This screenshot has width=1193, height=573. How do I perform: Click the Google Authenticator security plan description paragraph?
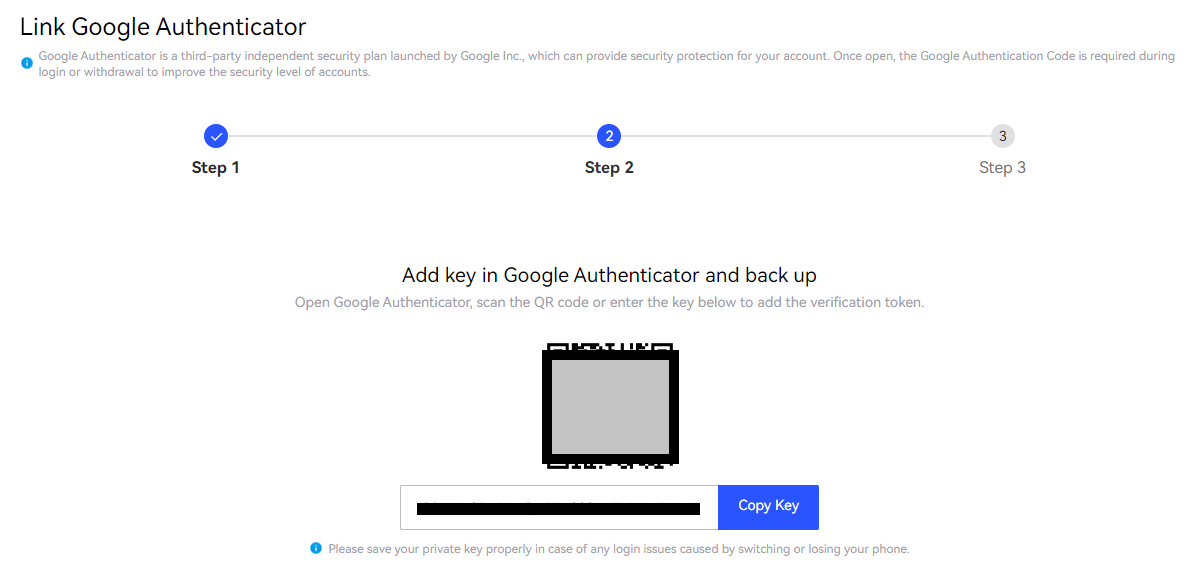pos(606,65)
